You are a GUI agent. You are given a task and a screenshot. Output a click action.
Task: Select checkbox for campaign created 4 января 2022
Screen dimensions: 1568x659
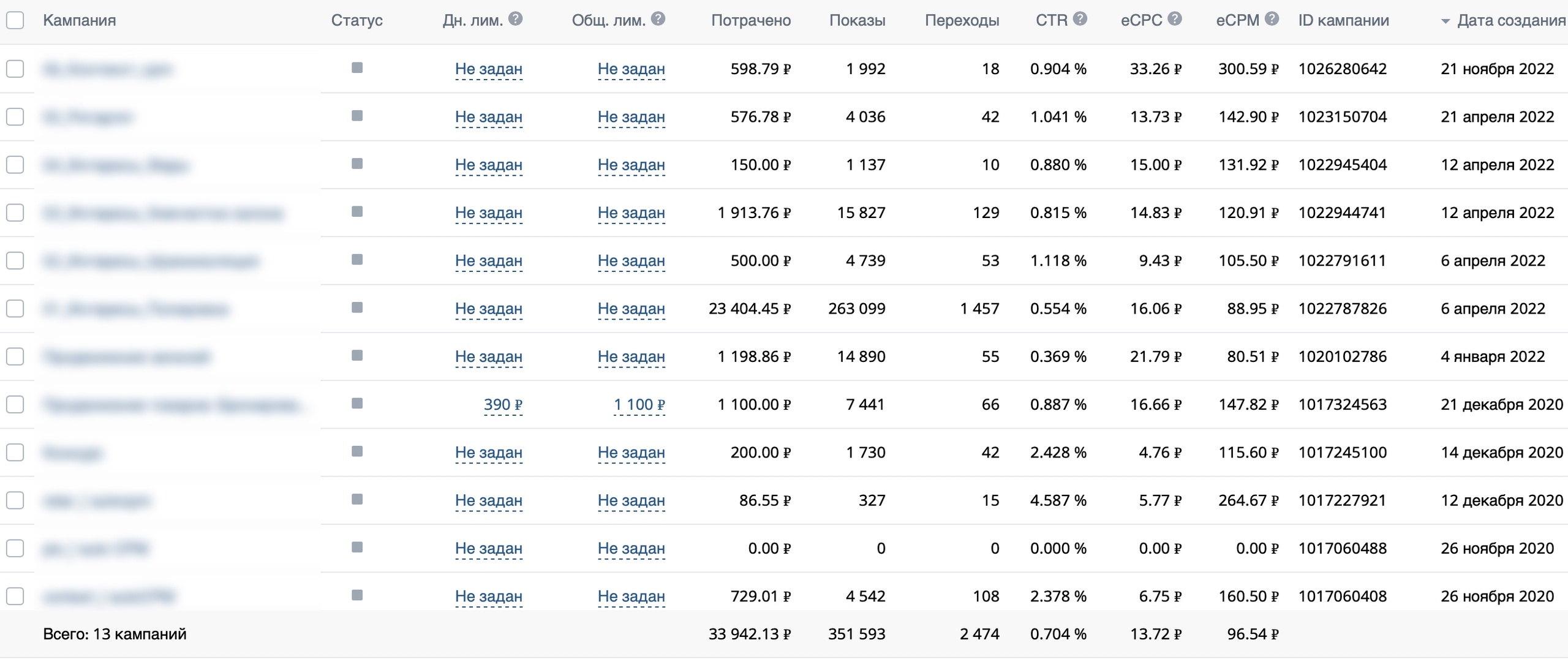pyautogui.click(x=15, y=356)
